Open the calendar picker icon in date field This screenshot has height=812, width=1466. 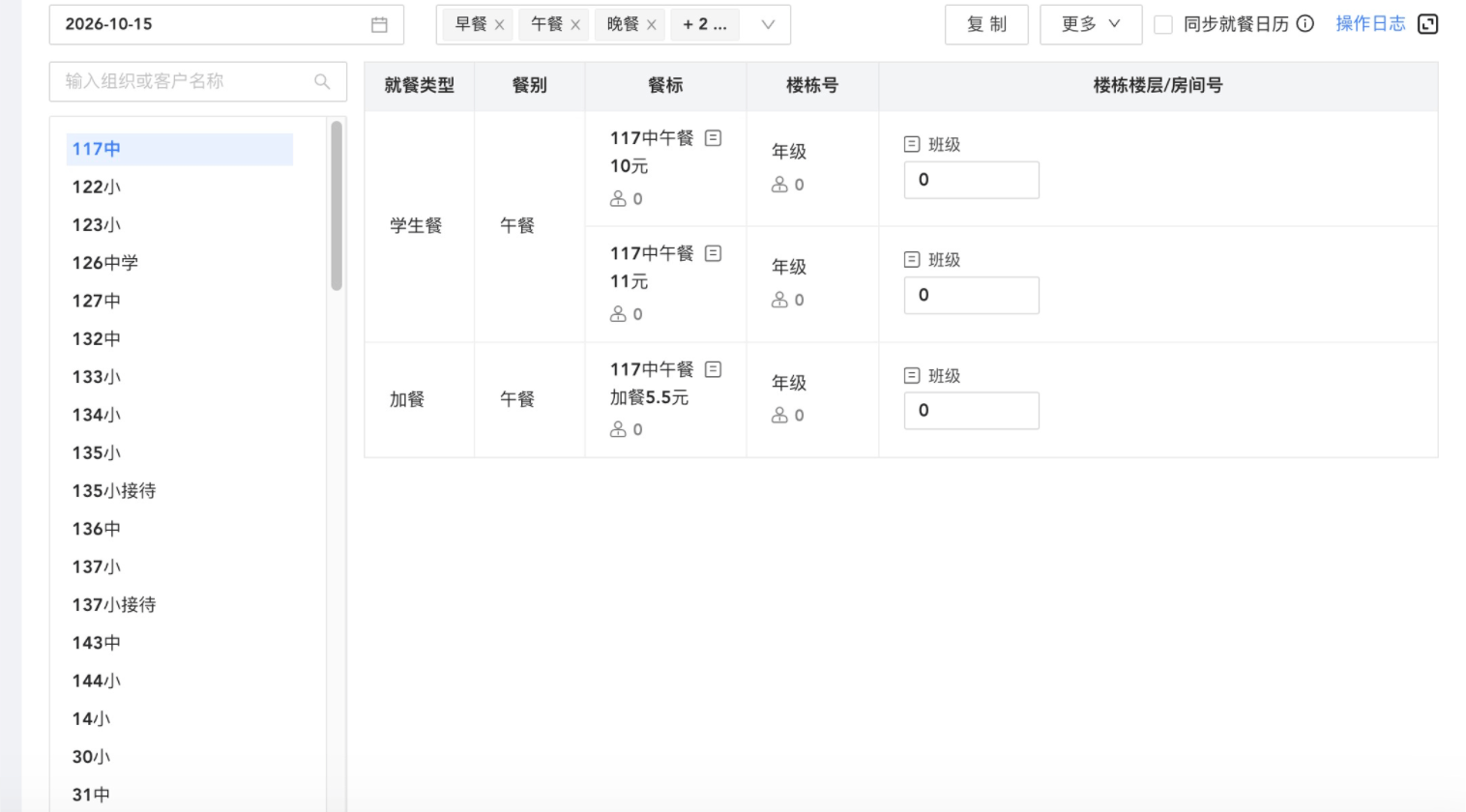coord(379,25)
